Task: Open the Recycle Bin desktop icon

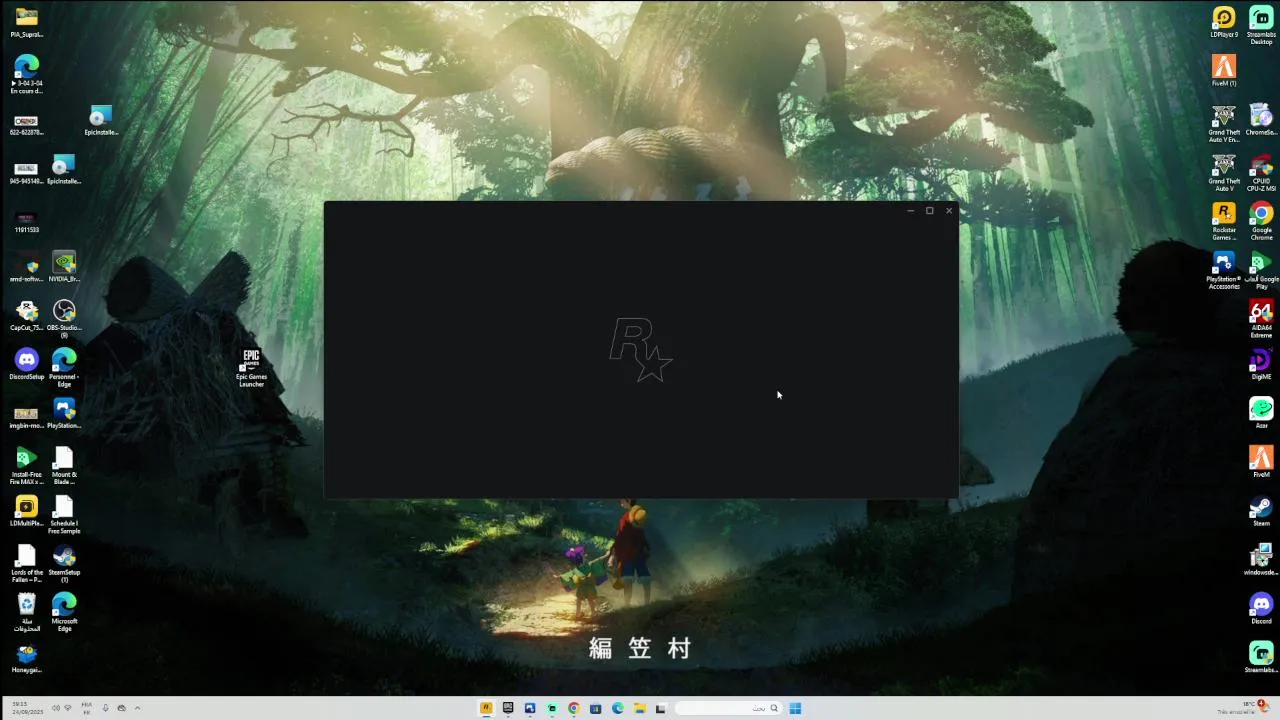Action: (x=27, y=613)
